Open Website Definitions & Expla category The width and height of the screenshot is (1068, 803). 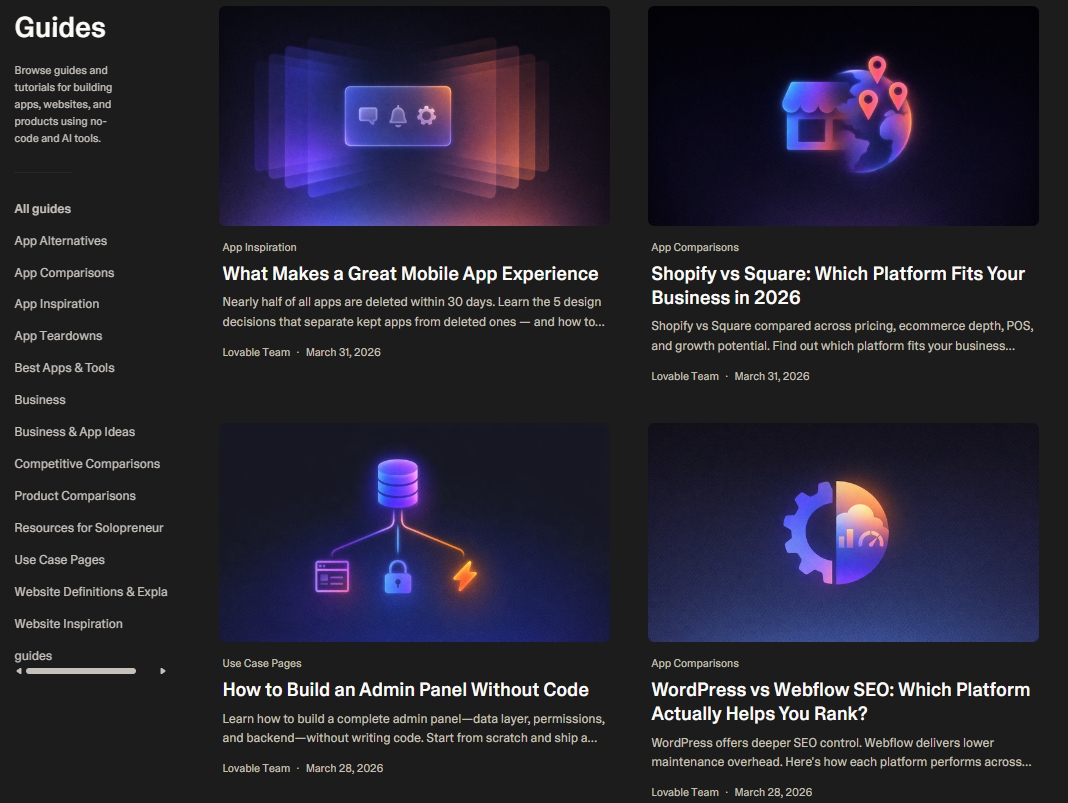pyautogui.click(x=91, y=593)
